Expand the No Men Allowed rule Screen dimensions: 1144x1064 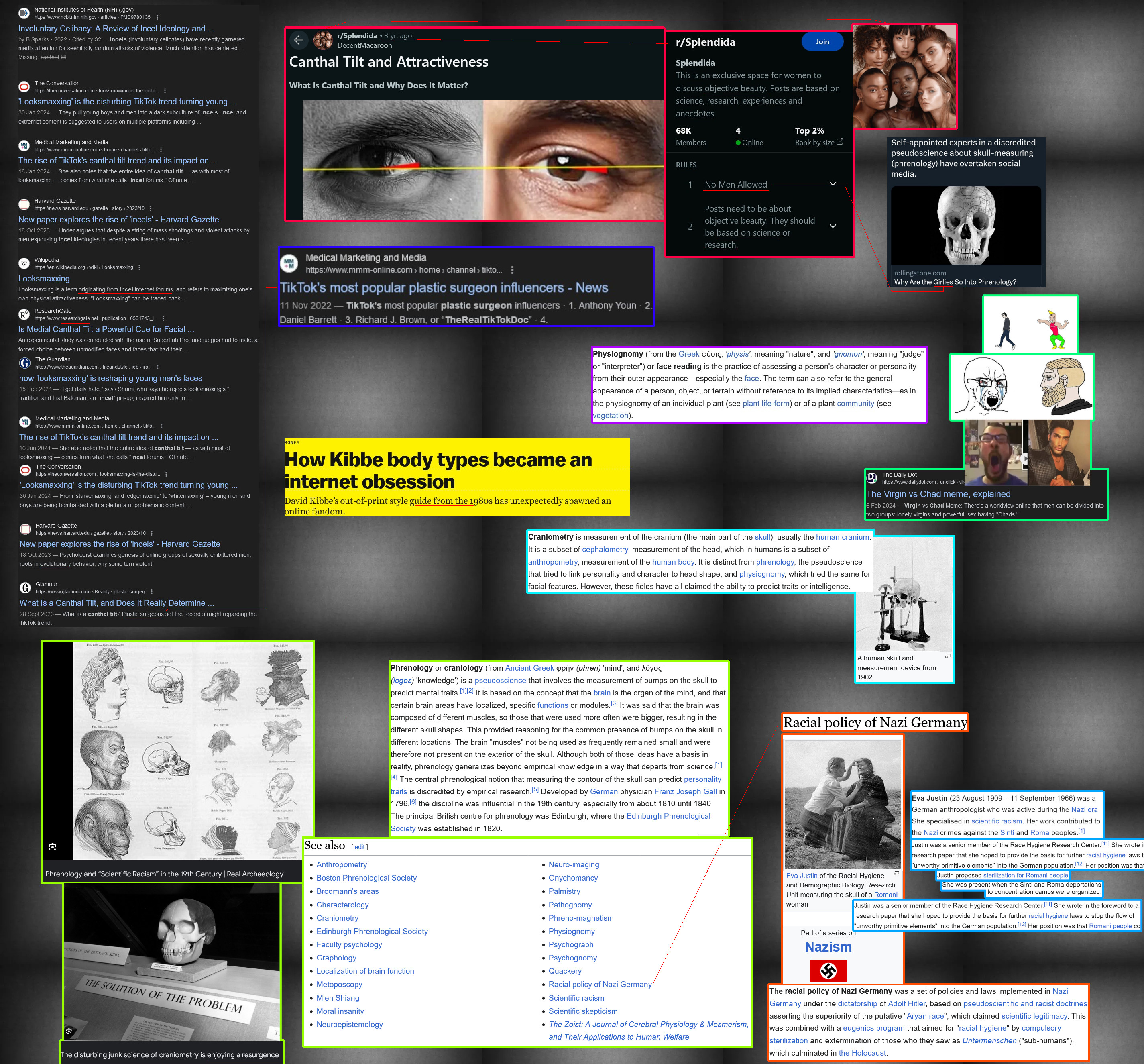point(833,184)
